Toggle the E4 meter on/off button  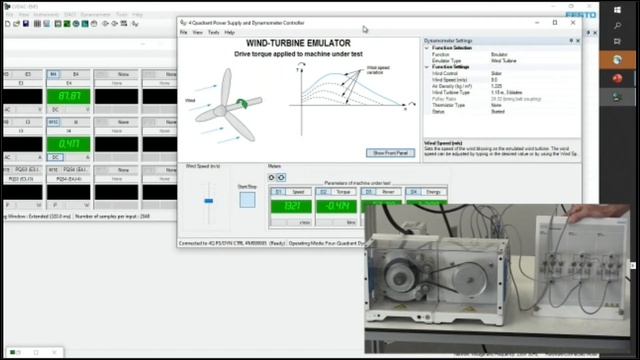tap(53, 74)
